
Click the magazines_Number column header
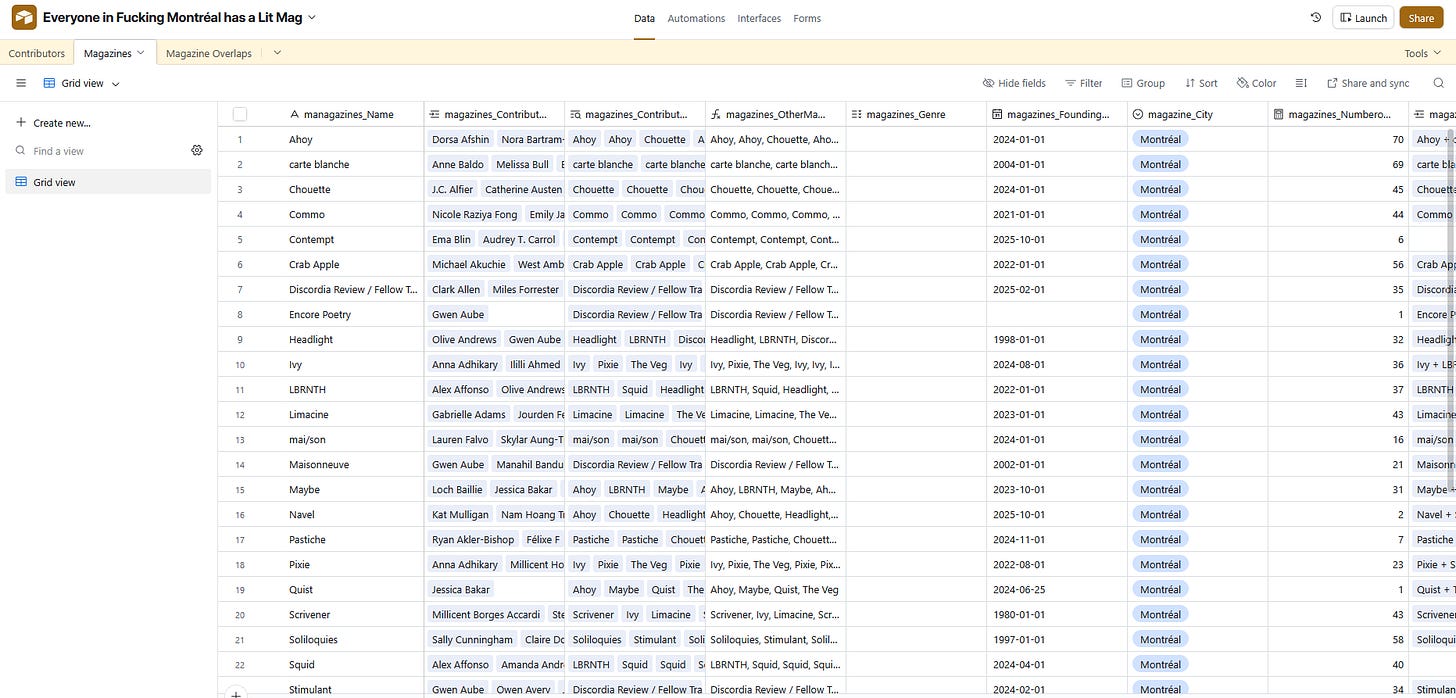(1338, 114)
